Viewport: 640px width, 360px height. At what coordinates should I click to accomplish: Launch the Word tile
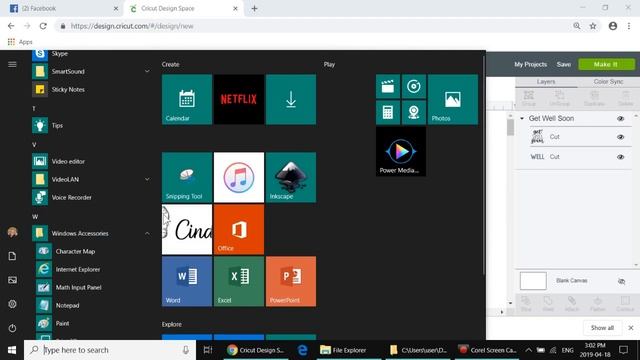187,281
